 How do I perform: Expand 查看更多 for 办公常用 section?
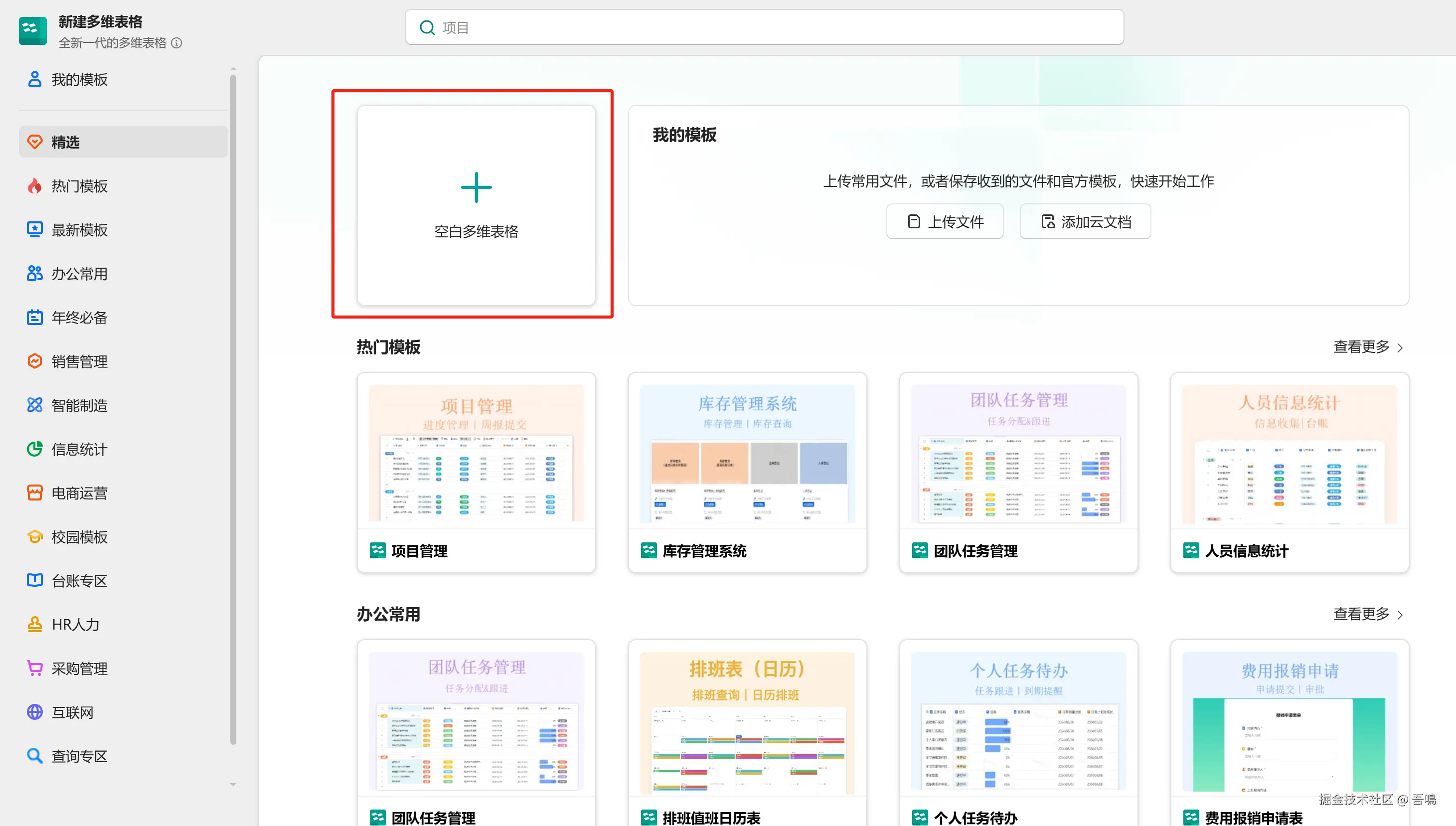[x=1367, y=614]
